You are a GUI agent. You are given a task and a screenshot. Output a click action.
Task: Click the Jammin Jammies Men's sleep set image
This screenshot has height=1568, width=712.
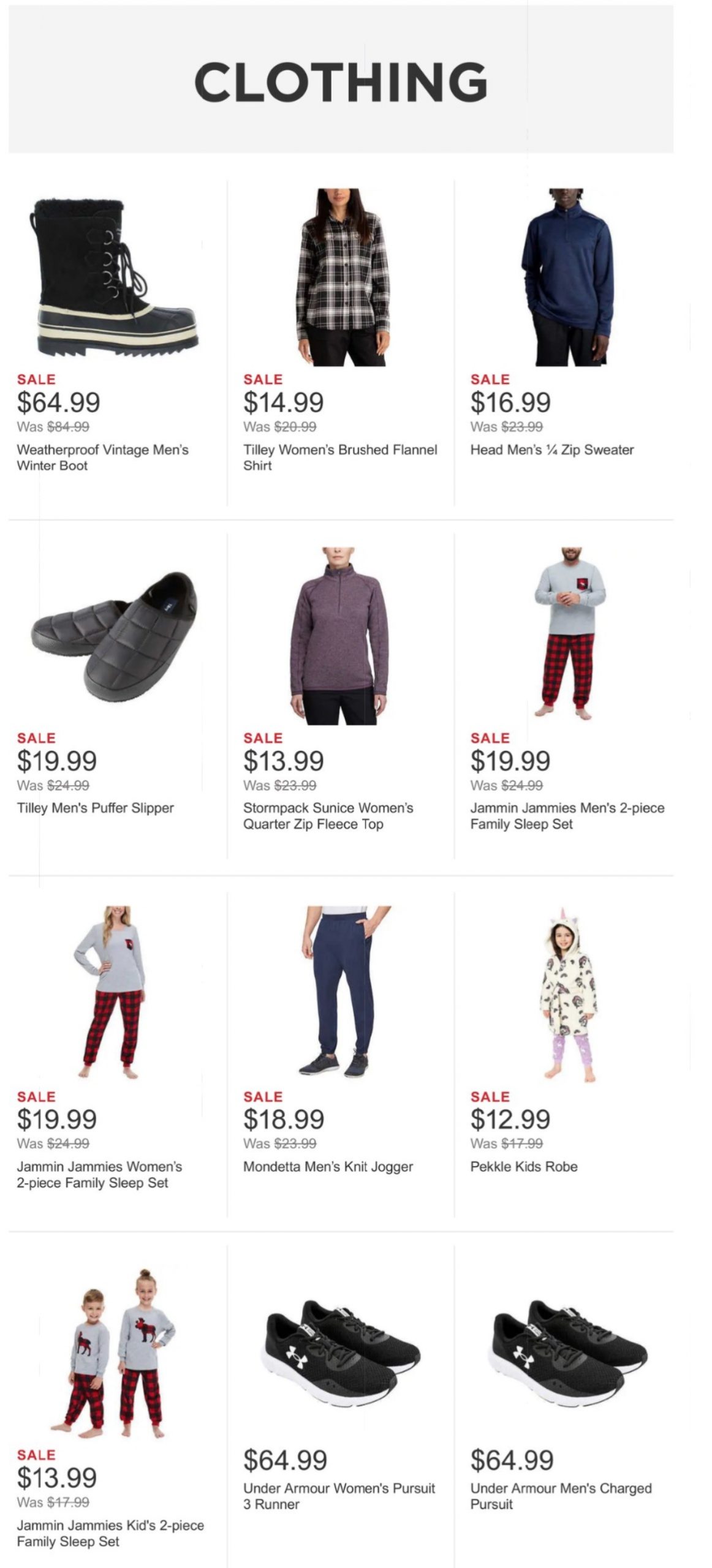pos(568,633)
